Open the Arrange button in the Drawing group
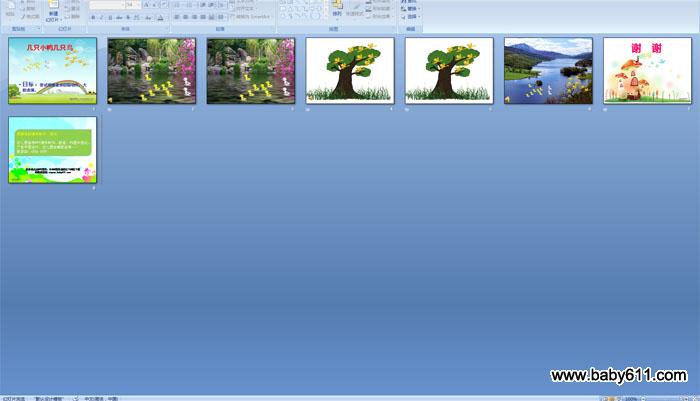 pos(337,9)
